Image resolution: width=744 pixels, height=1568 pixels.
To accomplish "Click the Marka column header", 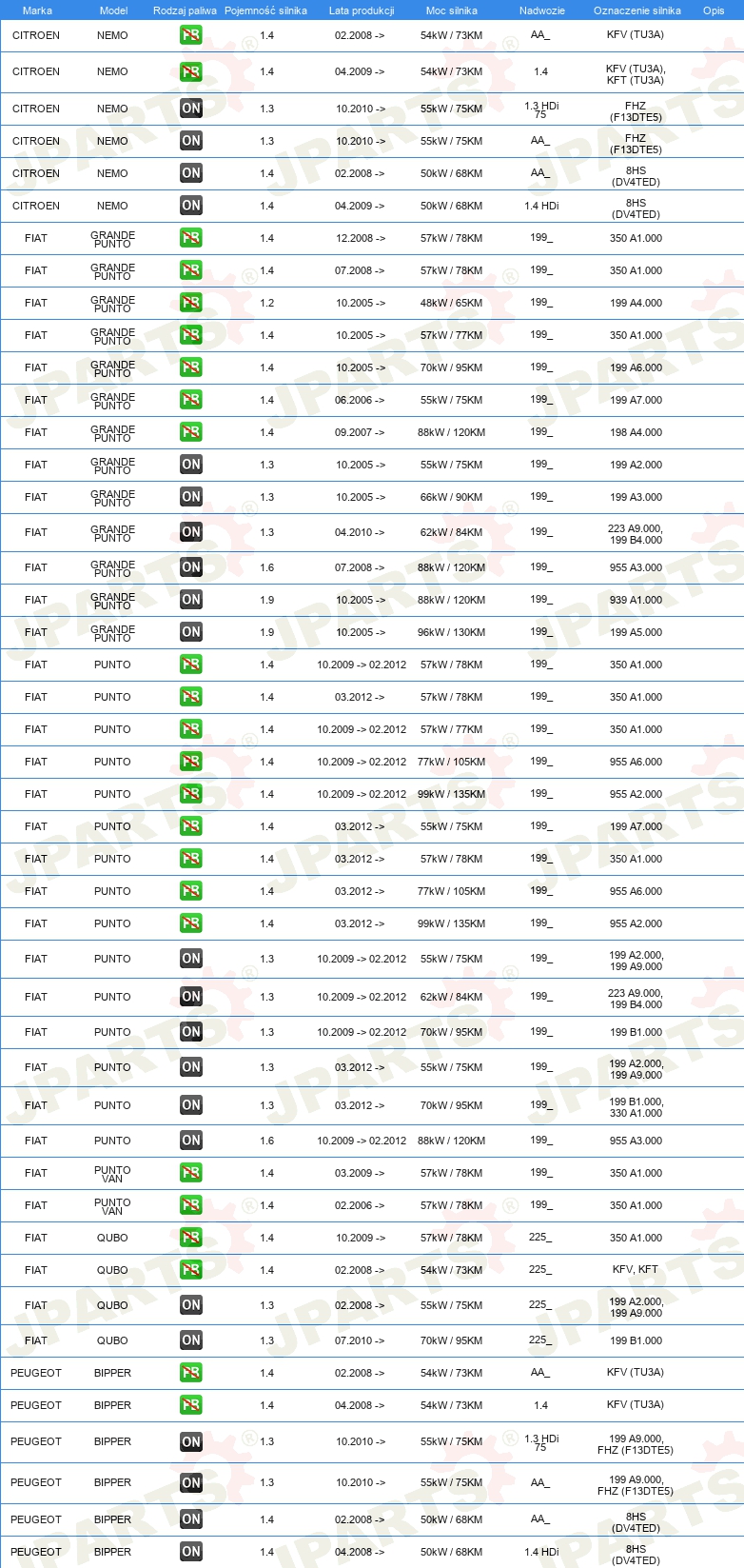I will click(37, 10).
